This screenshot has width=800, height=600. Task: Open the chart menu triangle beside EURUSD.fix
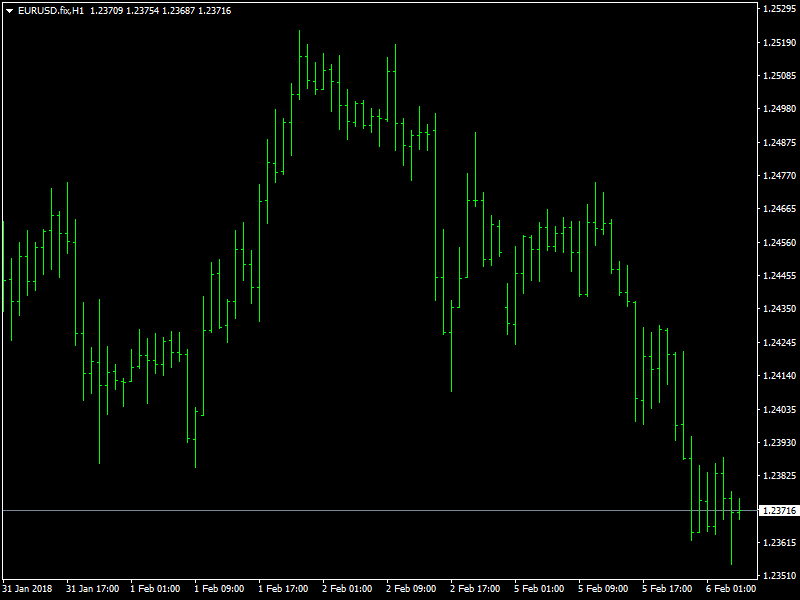pos(9,11)
